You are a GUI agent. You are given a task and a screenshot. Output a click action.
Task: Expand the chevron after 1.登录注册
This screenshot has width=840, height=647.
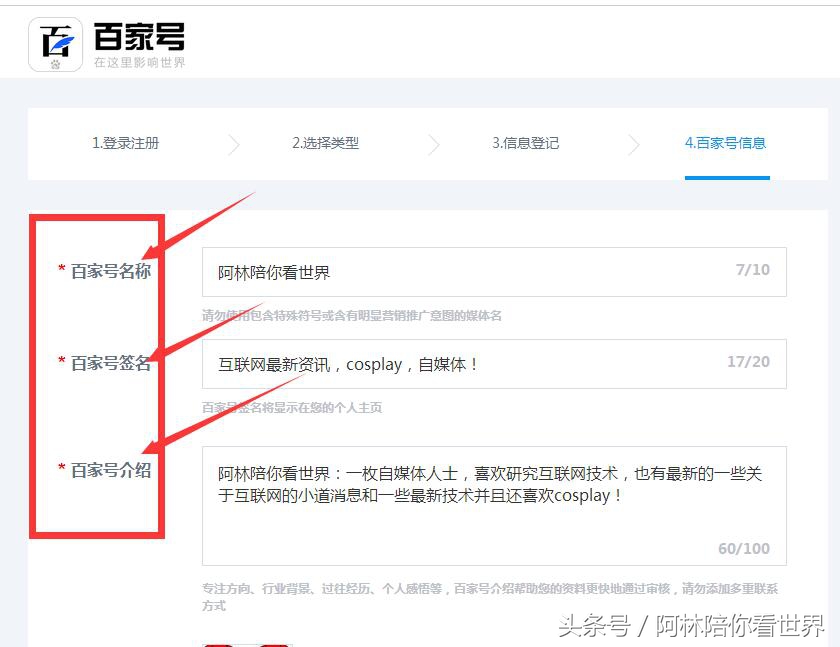[233, 144]
